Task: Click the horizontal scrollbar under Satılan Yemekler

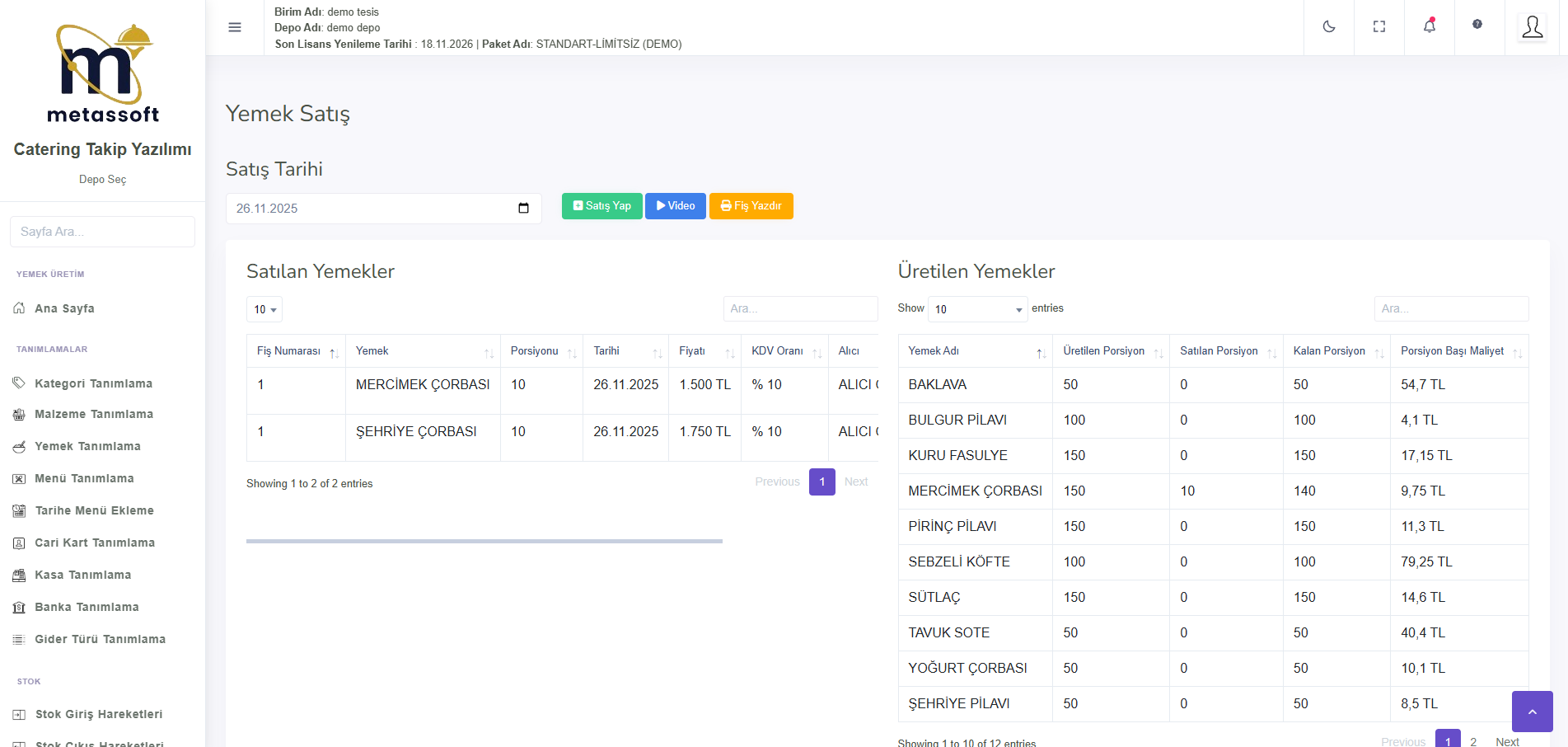Action: tap(484, 541)
